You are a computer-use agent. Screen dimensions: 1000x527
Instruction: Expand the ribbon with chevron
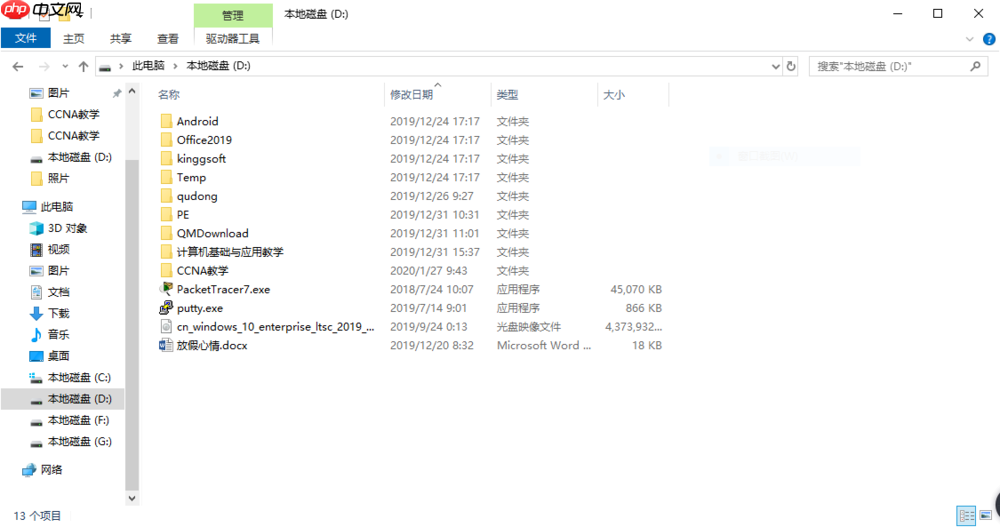tap(970, 40)
